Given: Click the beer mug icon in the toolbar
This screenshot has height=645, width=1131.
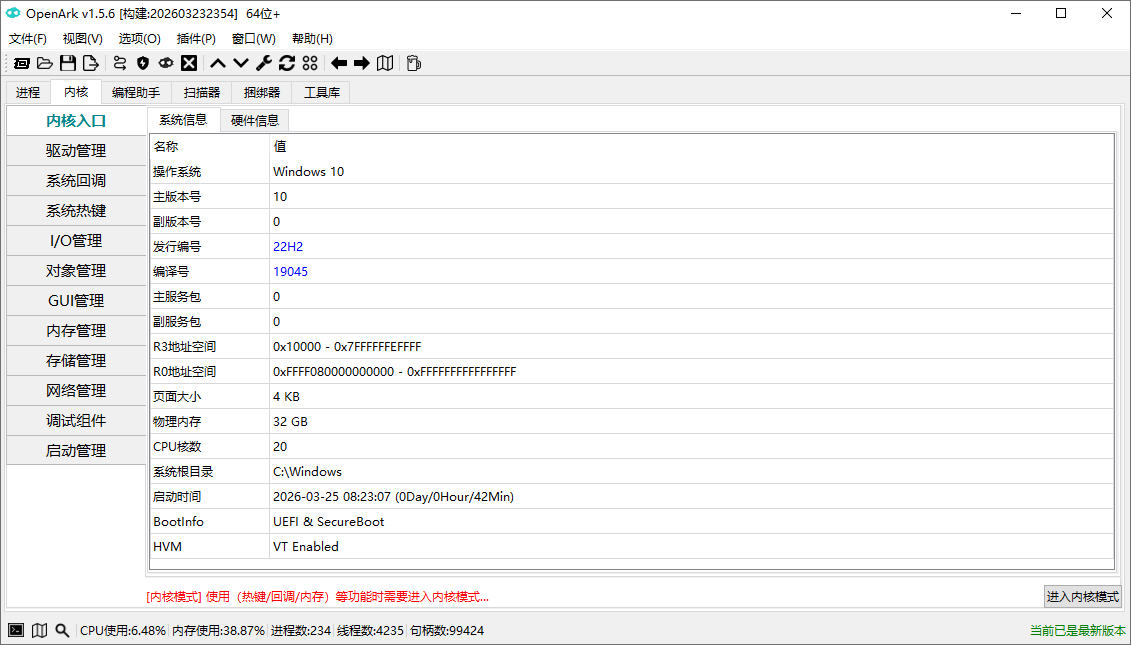Looking at the screenshot, I should (x=413, y=63).
